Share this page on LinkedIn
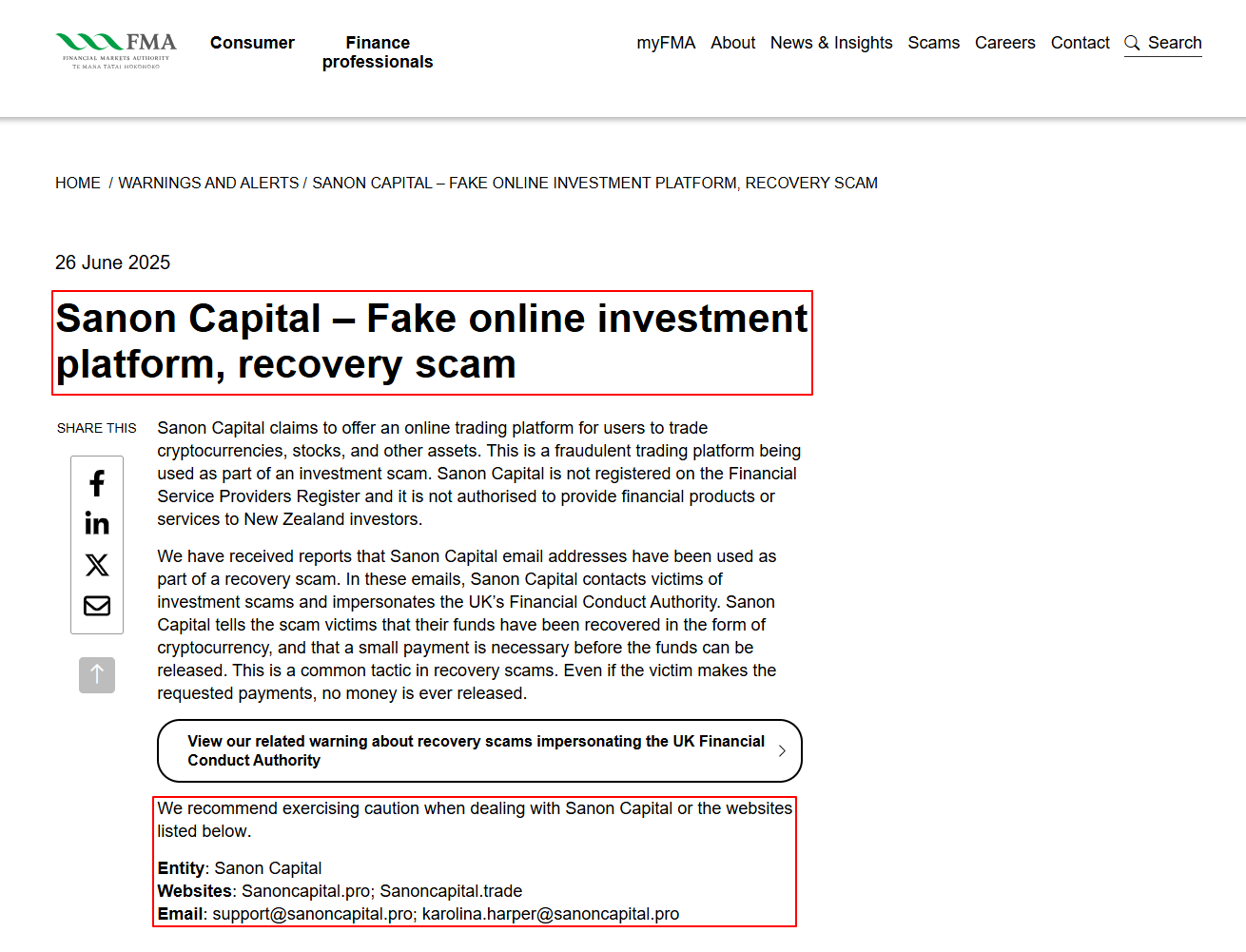Viewport: 1246px width, 952px height. (x=97, y=523)
